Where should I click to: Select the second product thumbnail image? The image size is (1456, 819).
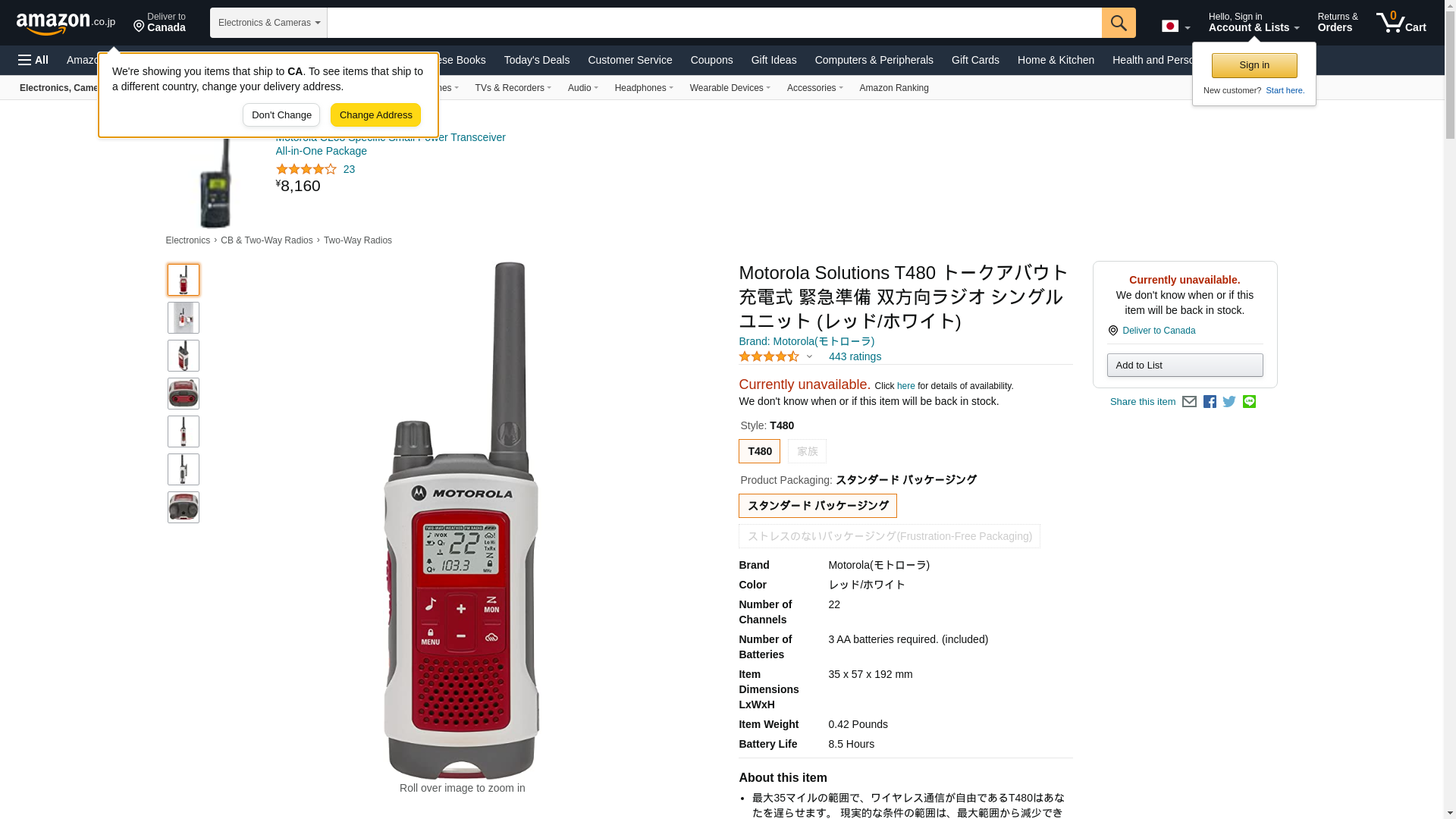184,318
